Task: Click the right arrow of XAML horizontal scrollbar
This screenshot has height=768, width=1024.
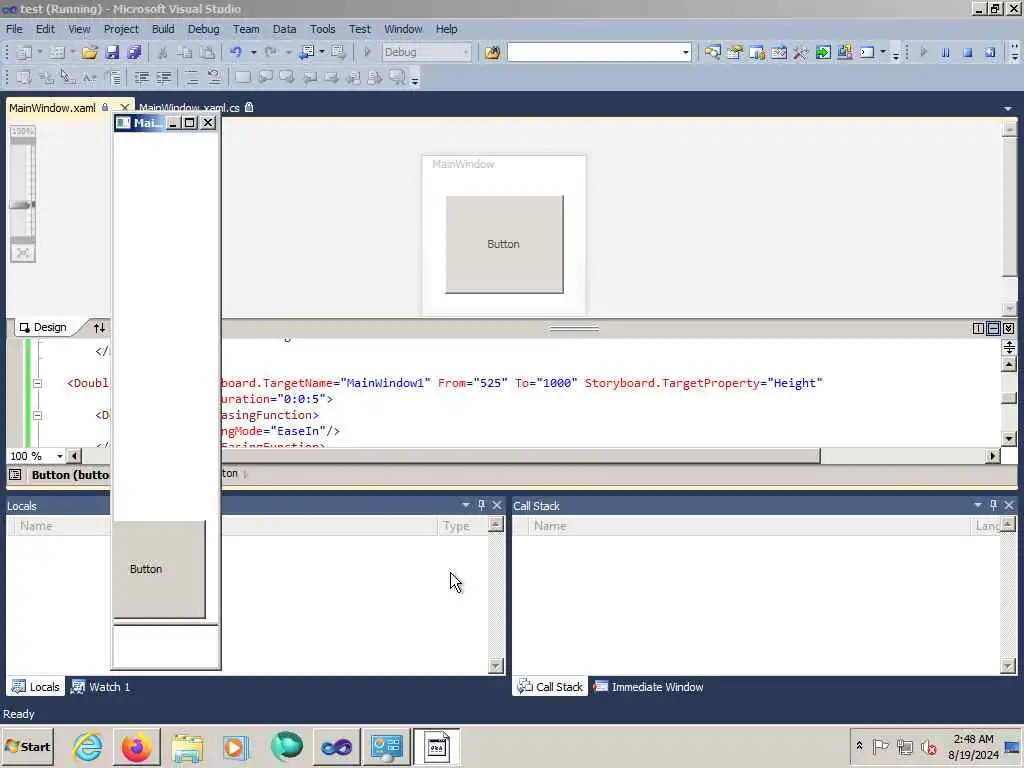Action: coord(993,456)
